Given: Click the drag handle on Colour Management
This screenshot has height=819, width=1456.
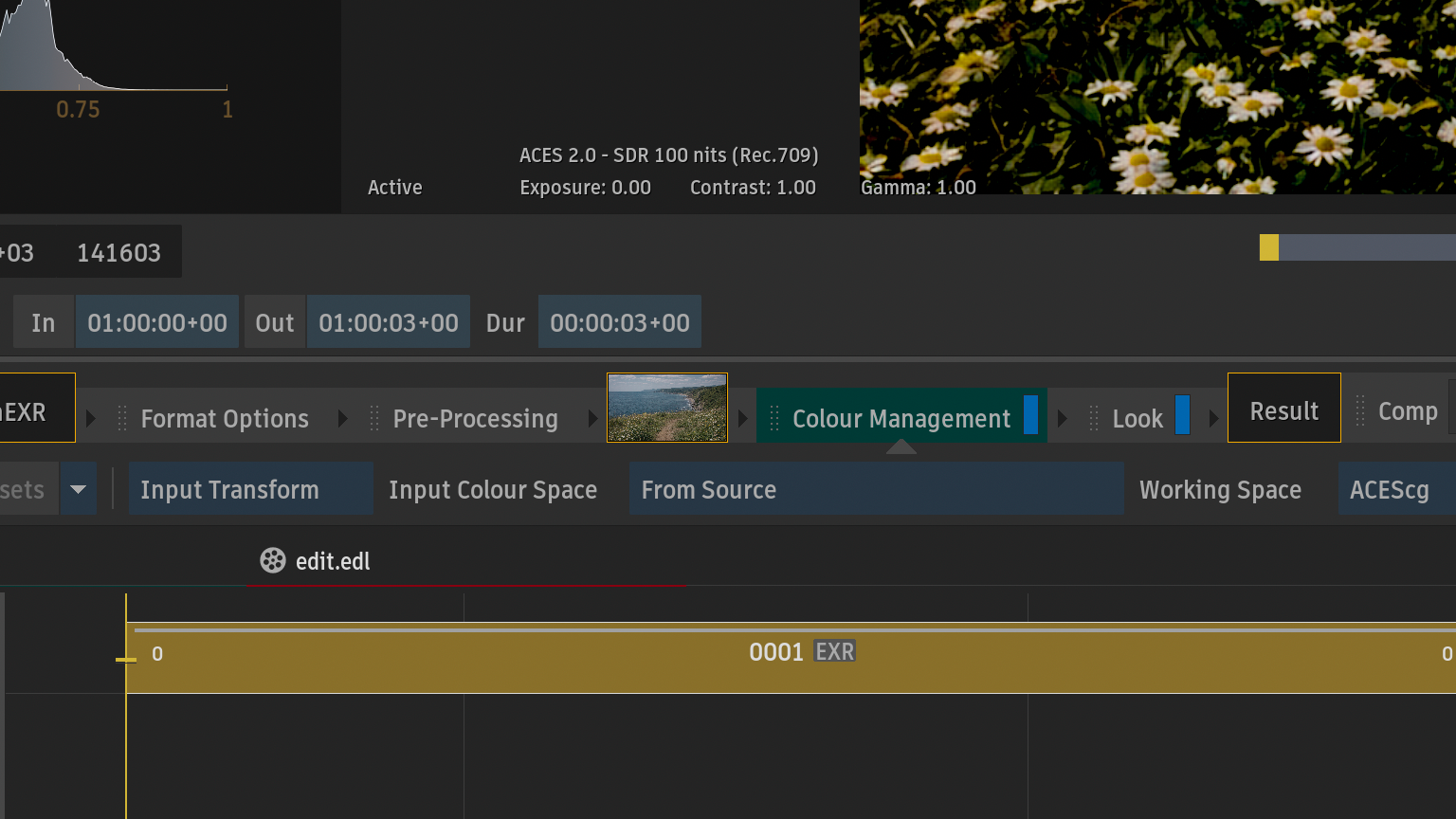Looking at the screenshot, I should pos(774,418).
